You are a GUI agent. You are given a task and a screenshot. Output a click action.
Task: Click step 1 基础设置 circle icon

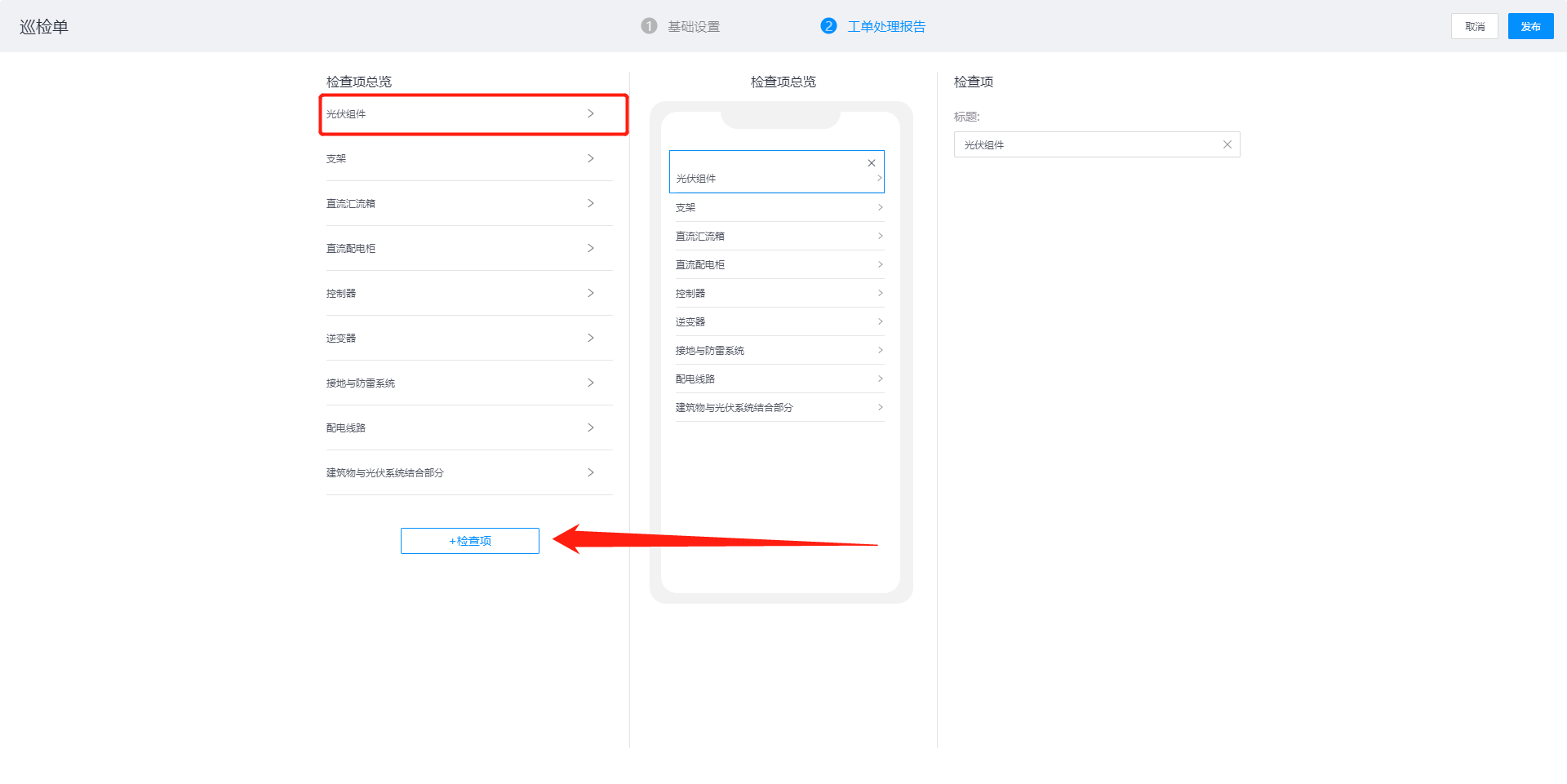coord(649,26)
